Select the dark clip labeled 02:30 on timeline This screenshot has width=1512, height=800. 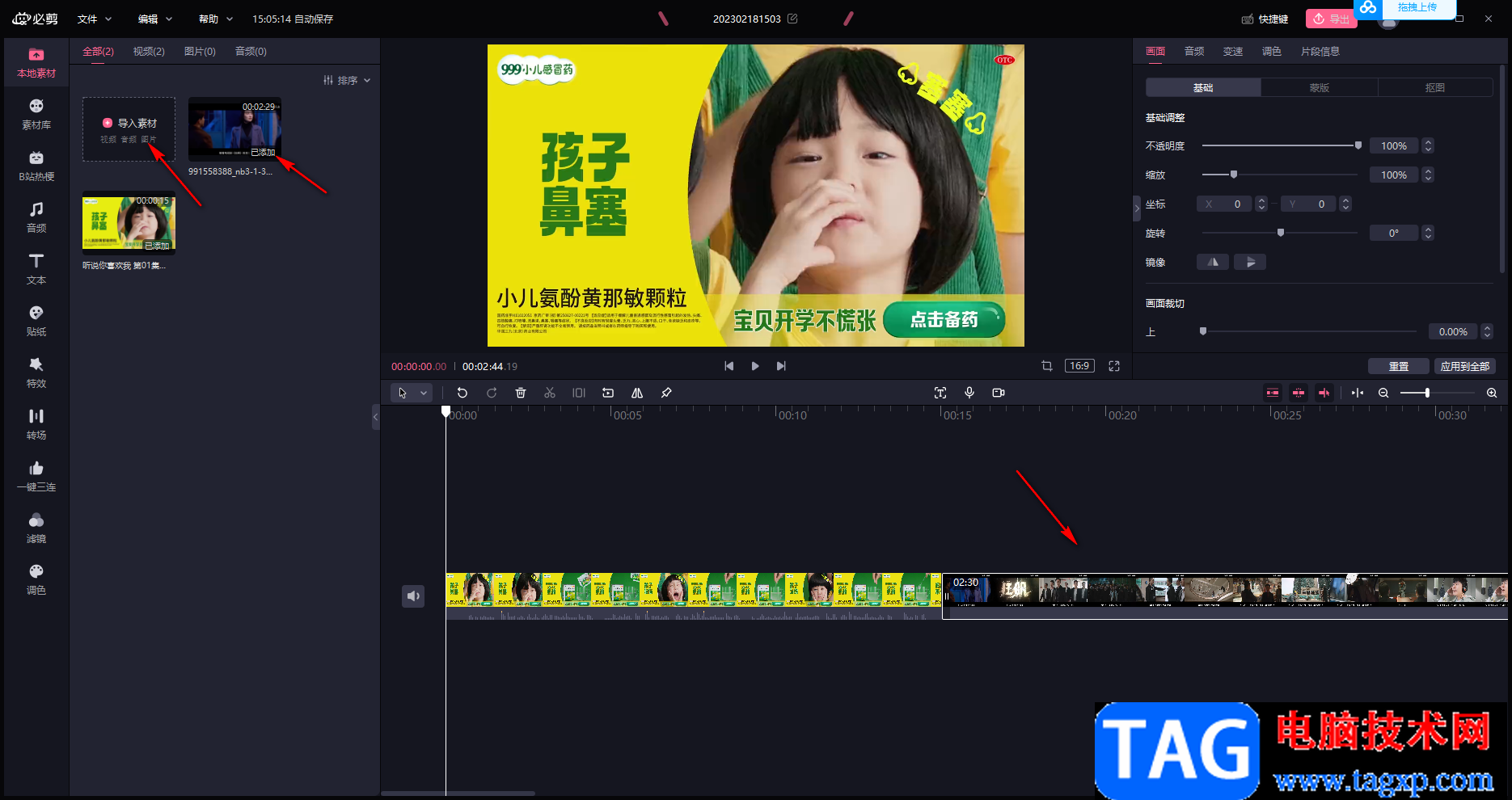click(x=1225, y=596)
